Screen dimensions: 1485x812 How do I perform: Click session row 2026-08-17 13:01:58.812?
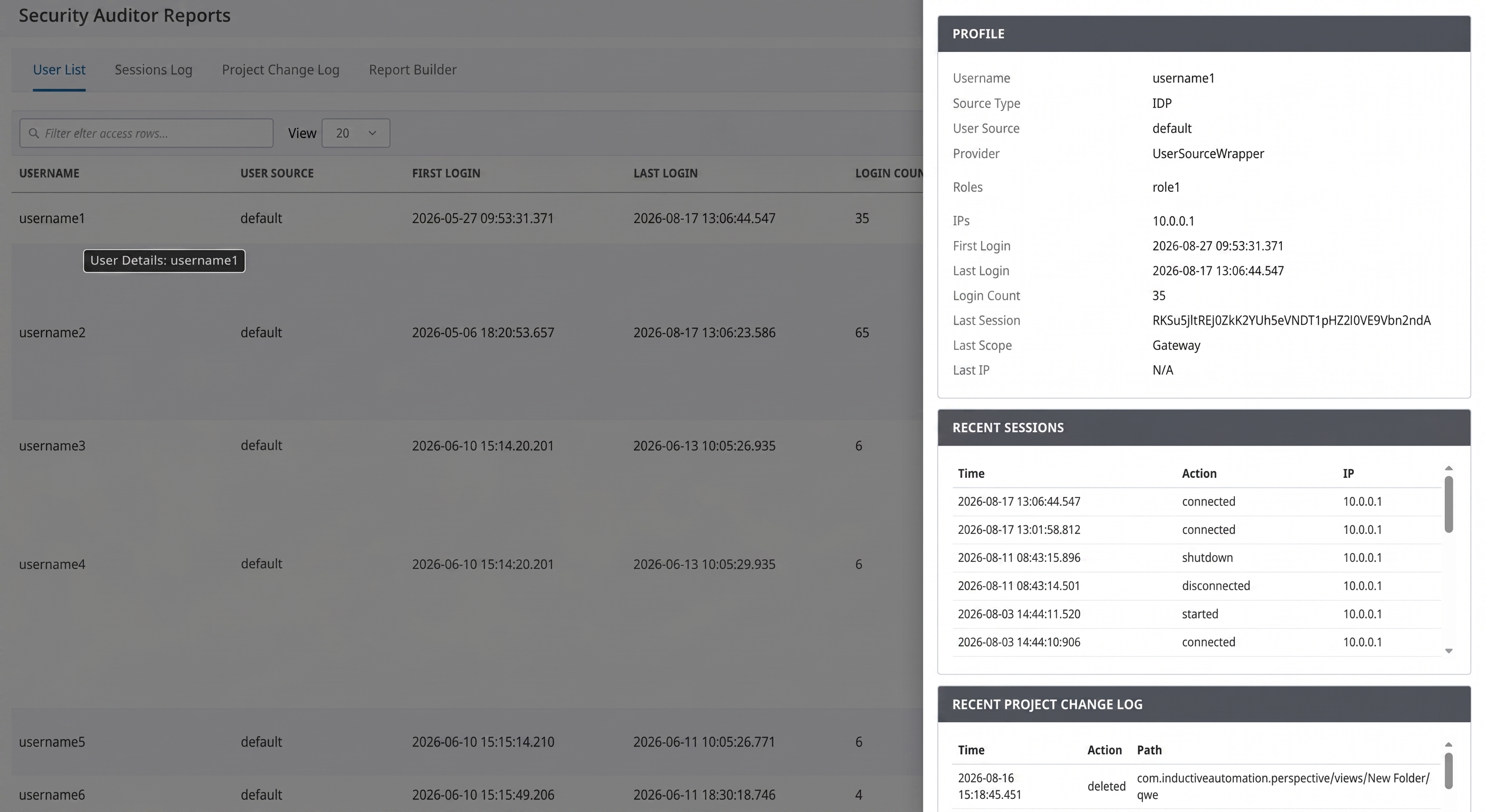pos(1197,530)
